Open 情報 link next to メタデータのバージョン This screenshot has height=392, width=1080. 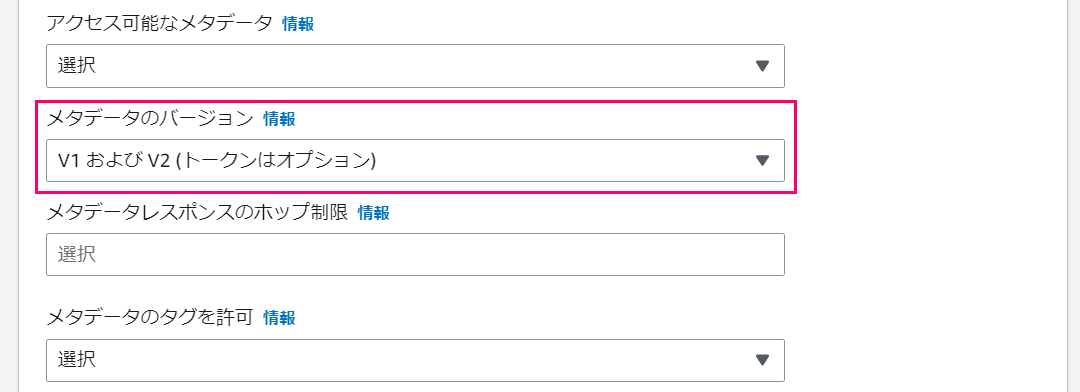pyautogui.click(x=279, y=119)
